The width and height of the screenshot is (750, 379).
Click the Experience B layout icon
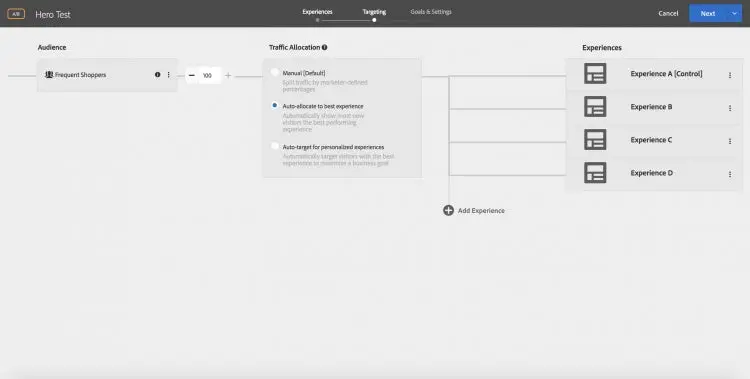[595, 107]
